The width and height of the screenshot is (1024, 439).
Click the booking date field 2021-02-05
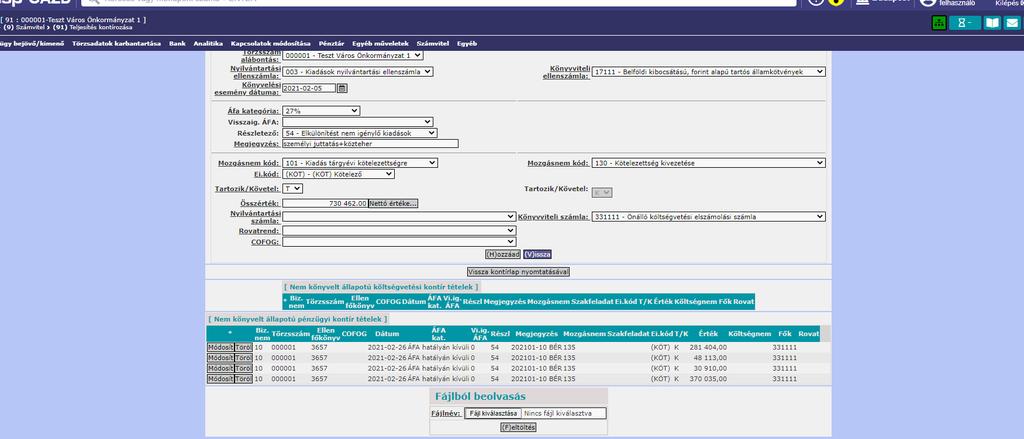click(310, 88)
